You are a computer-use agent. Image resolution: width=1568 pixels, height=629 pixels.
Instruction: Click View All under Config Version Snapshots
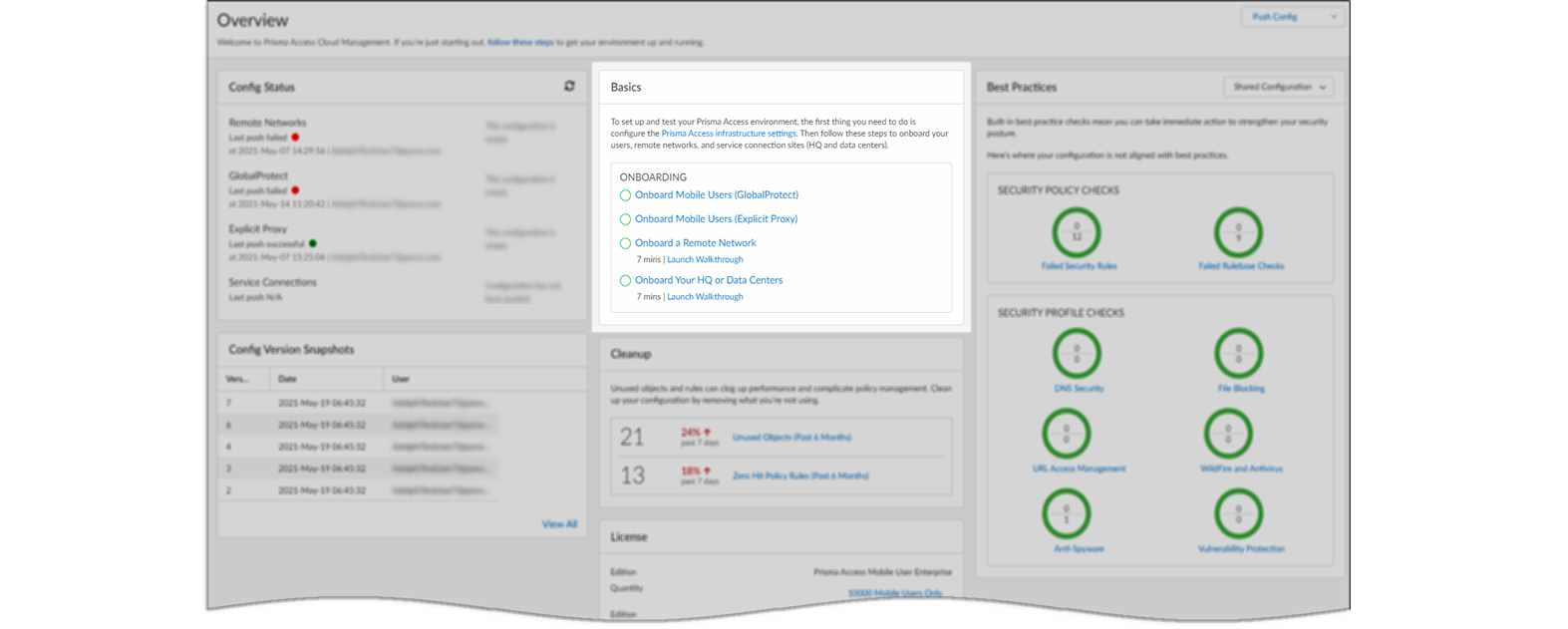point(559,524)
